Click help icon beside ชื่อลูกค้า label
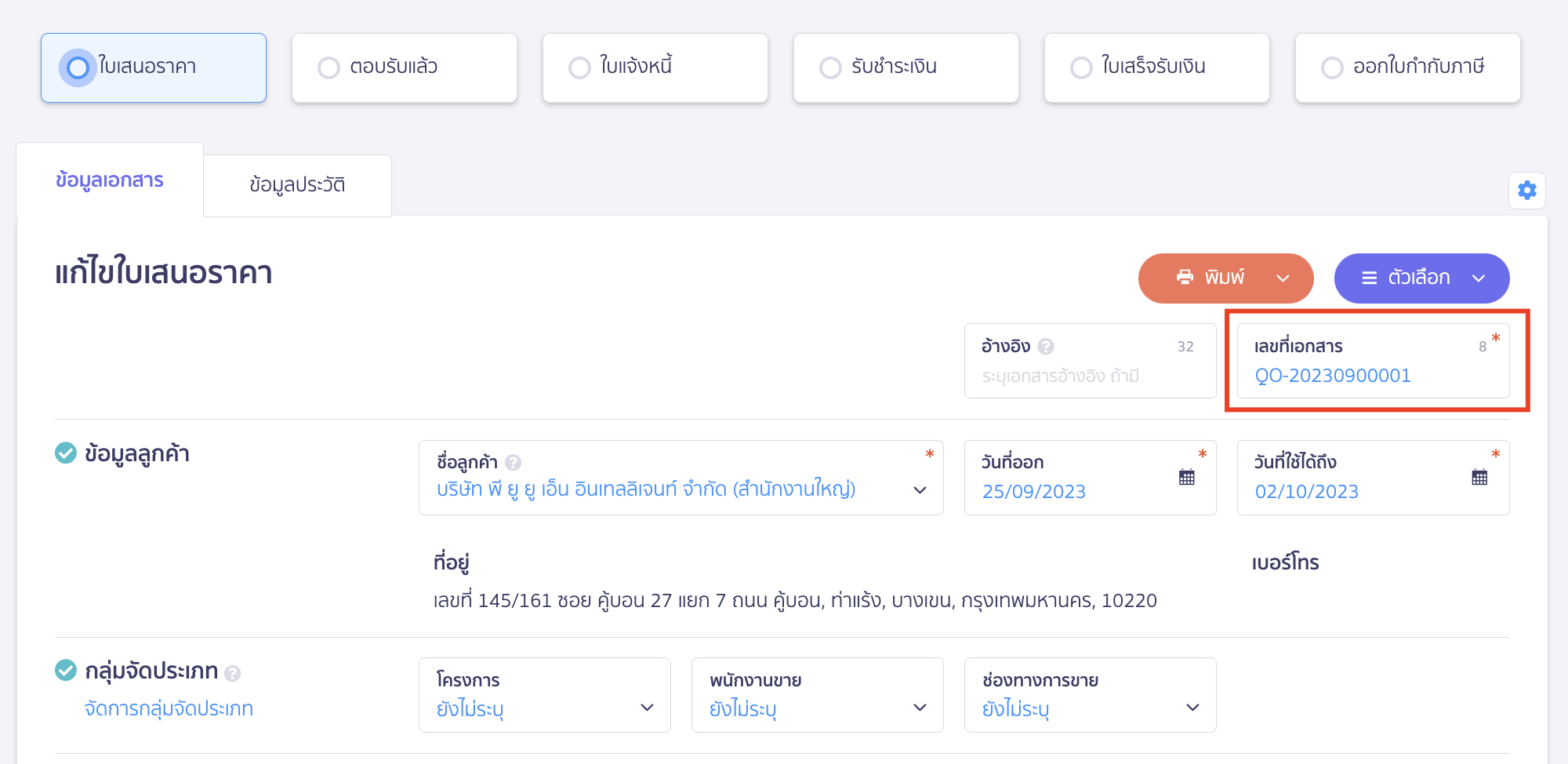 tap(514, 463)
